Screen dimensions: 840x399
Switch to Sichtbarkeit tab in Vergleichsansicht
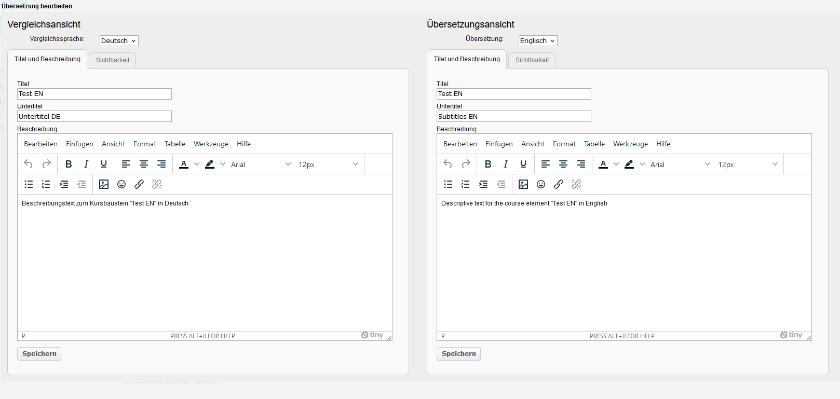pos(112,60)
